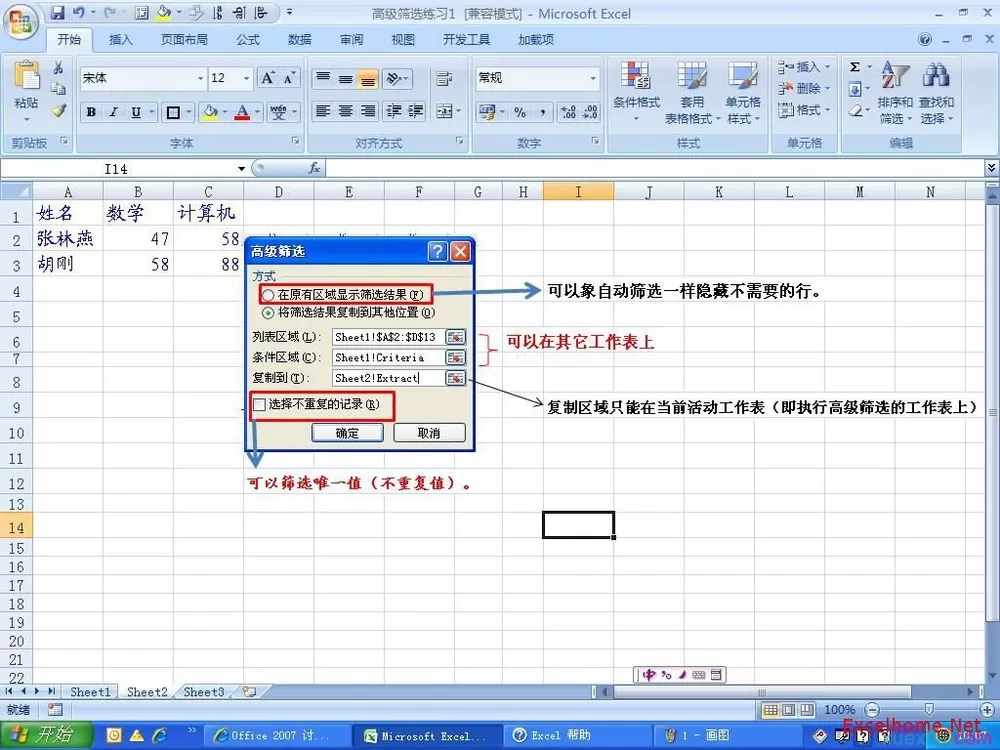Select filter in place radio option
The height and width of the screenshot is (750, 1000).
pyautogui.click(x=268, y=295)
